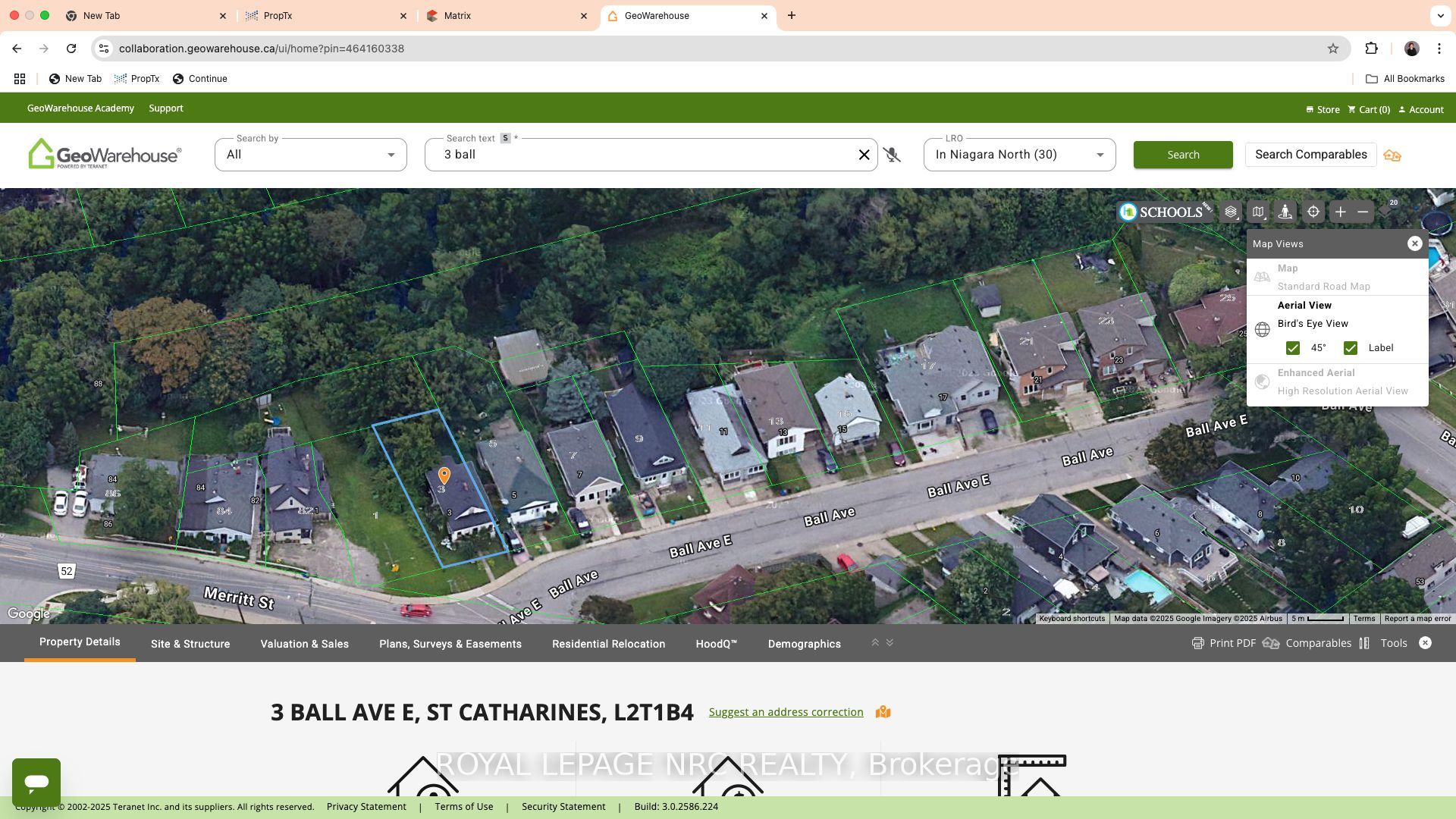Click Suggest an address correction link

tap(786, 712)
